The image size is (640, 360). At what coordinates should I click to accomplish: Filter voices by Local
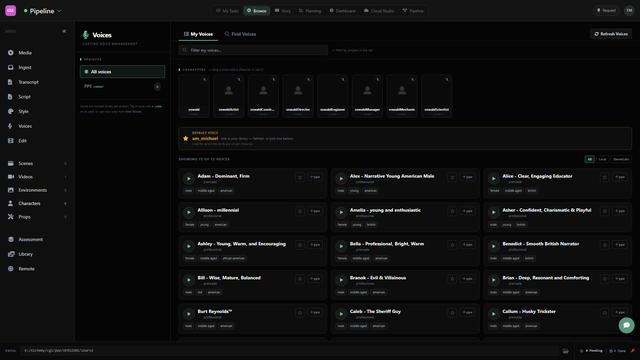tap(602, 159)
